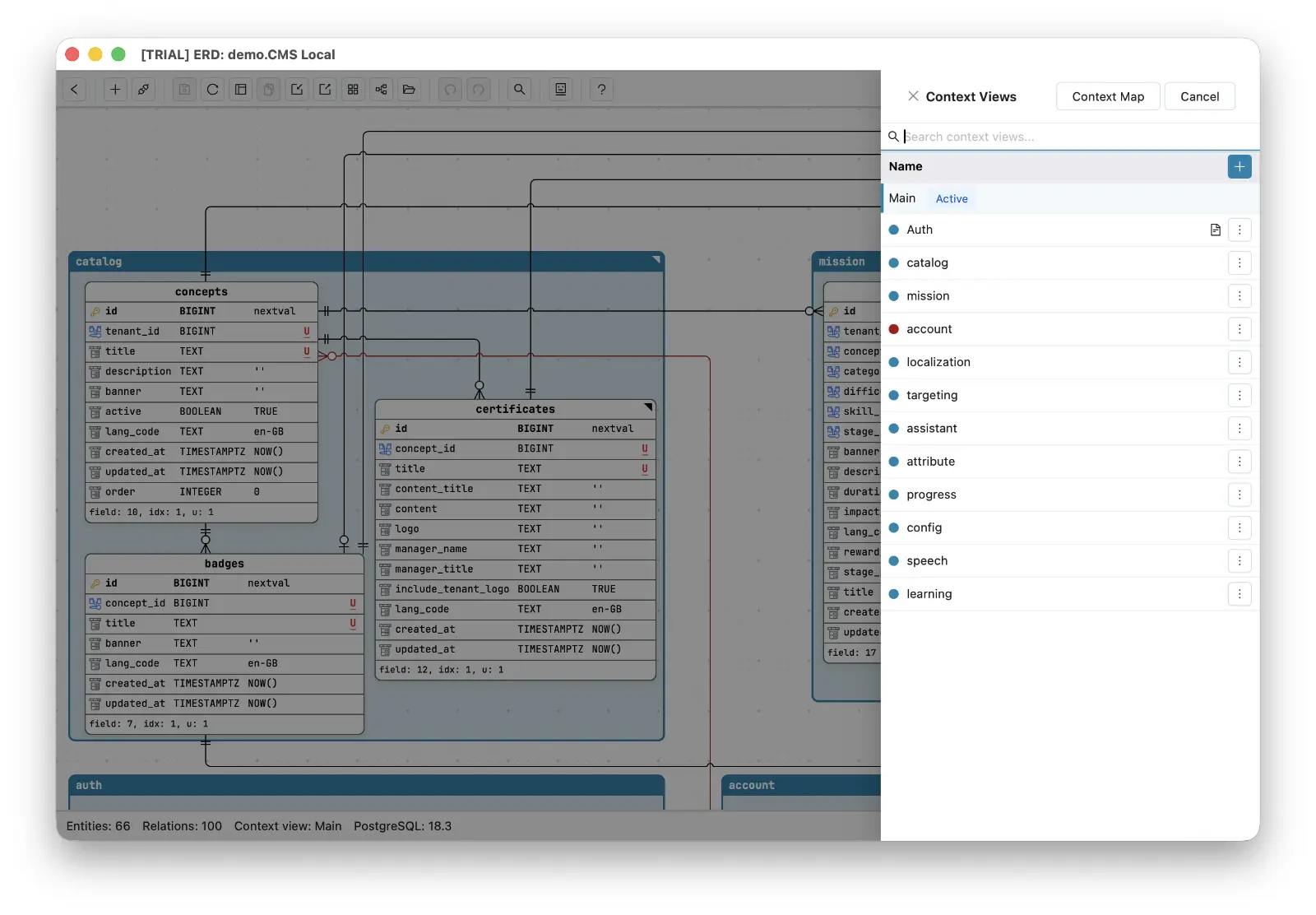This screenshot has width=1316, height=915.
Task: Add a new entity with the plus toolbar icon
Action: tap(115, 90)
